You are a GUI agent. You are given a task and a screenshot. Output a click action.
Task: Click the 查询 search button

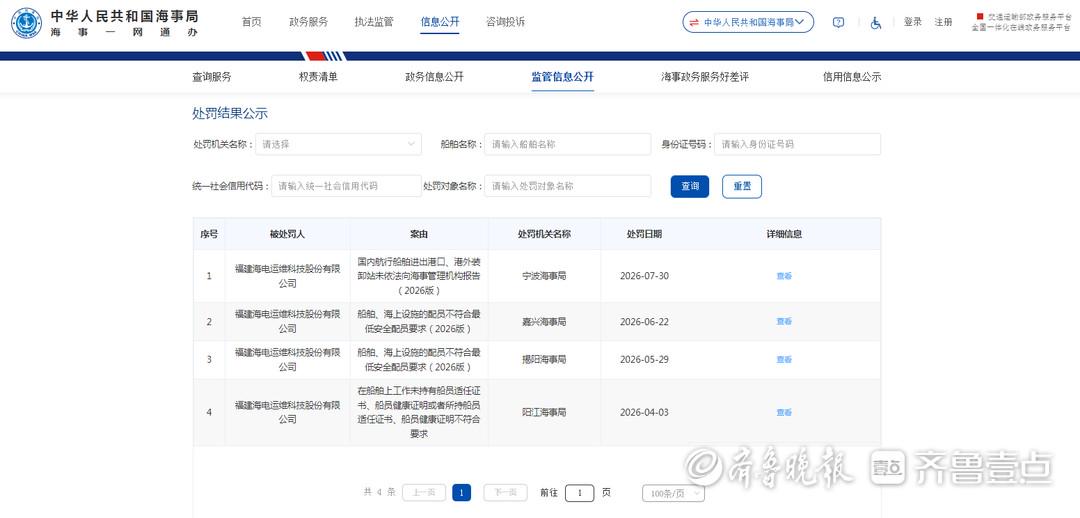[x=690, y=186]
